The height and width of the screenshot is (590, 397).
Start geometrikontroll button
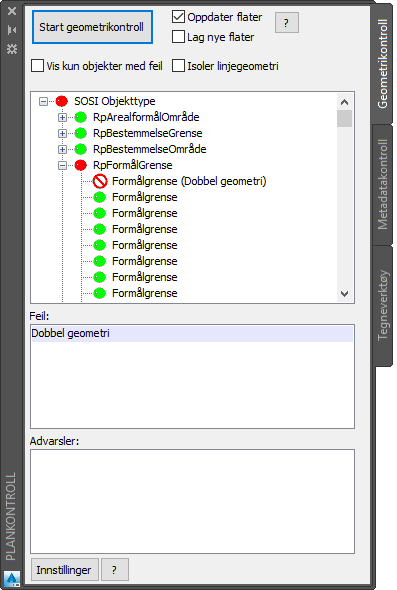click(92, 27)
